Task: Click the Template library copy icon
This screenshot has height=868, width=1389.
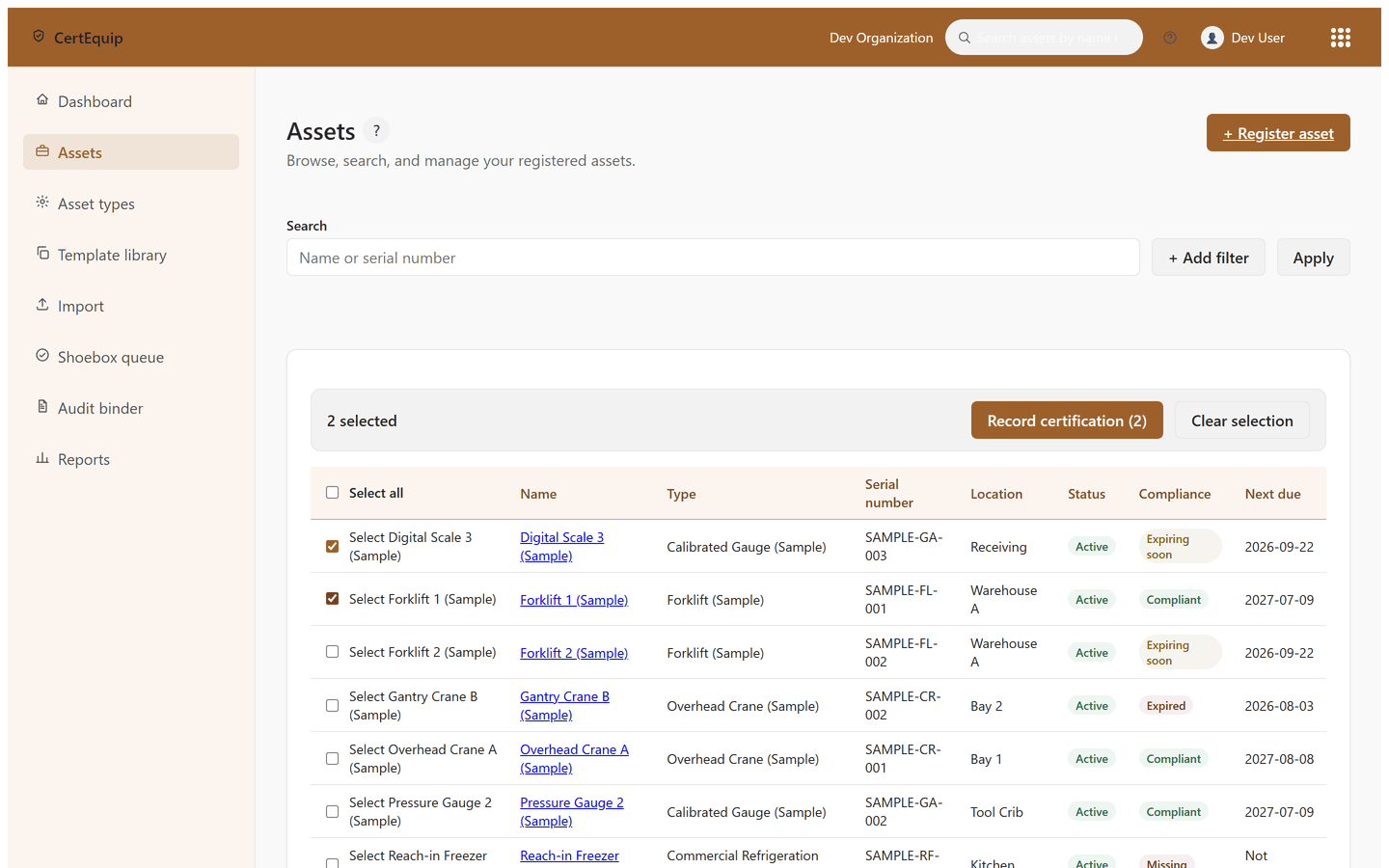Action: click(x=42, y=254)
